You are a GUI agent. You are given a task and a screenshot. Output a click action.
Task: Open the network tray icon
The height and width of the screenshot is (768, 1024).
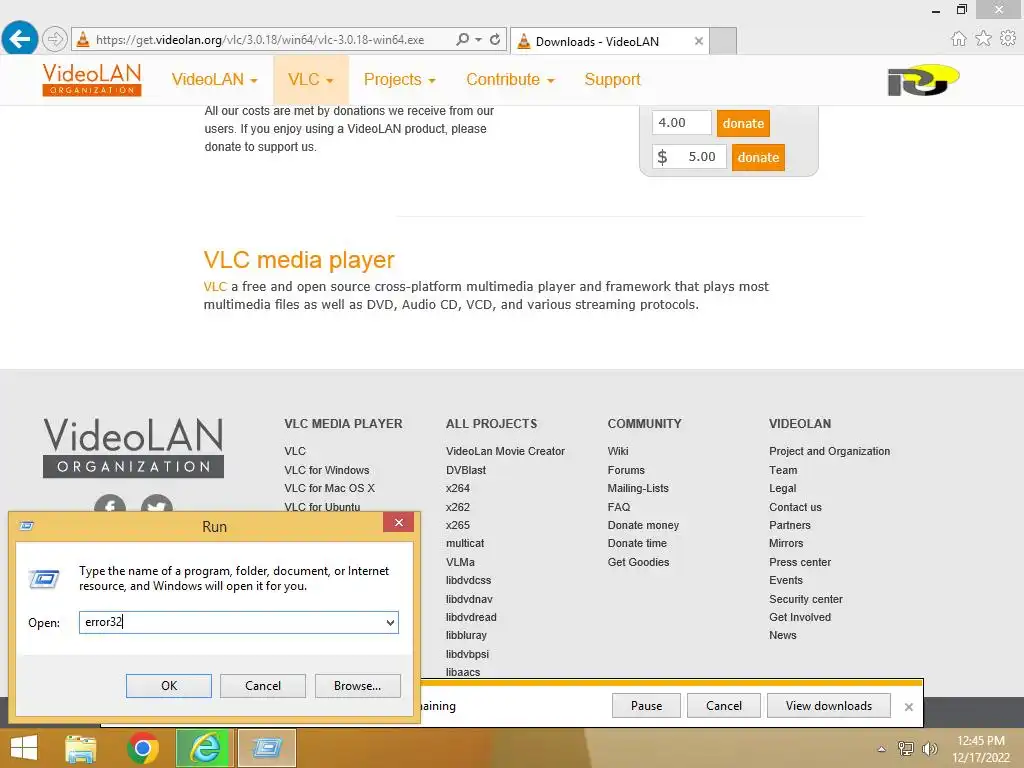(906, 748)
